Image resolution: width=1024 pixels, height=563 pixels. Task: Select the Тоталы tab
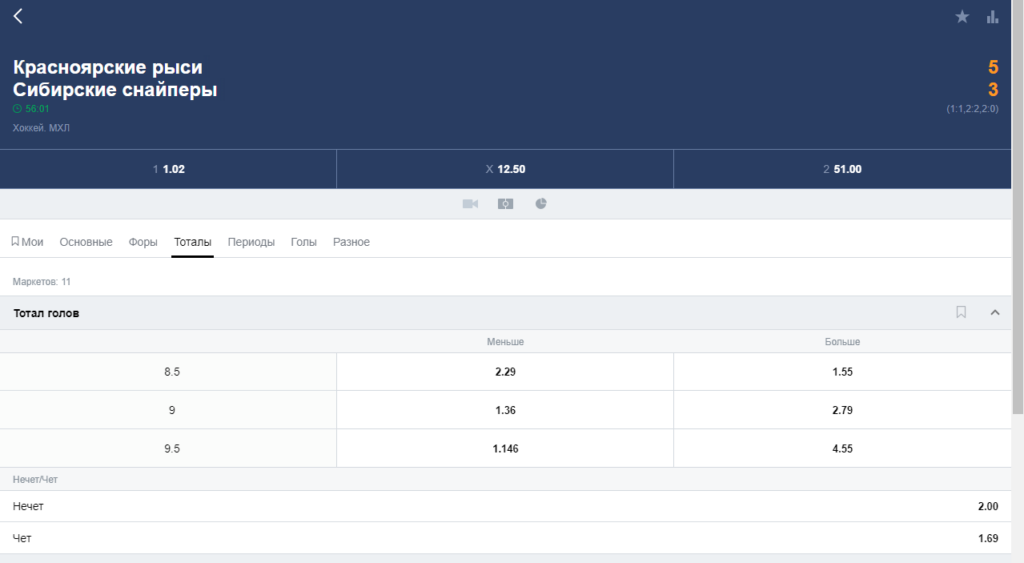193,242
